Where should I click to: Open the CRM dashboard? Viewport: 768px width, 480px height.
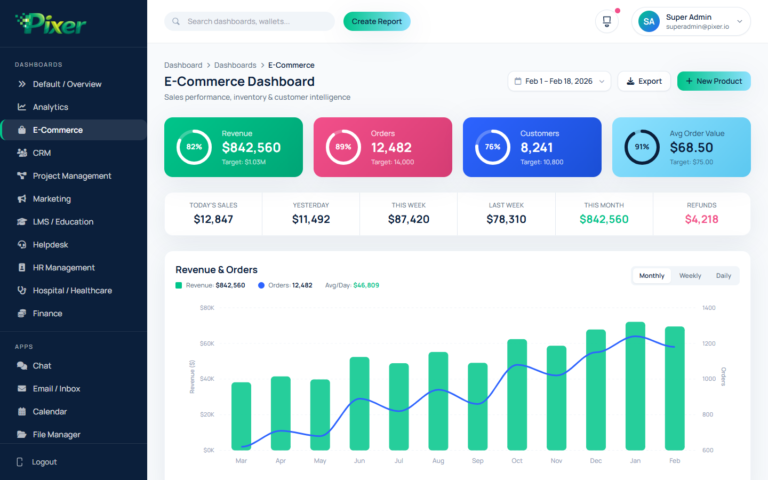click(x=73, y=153)
